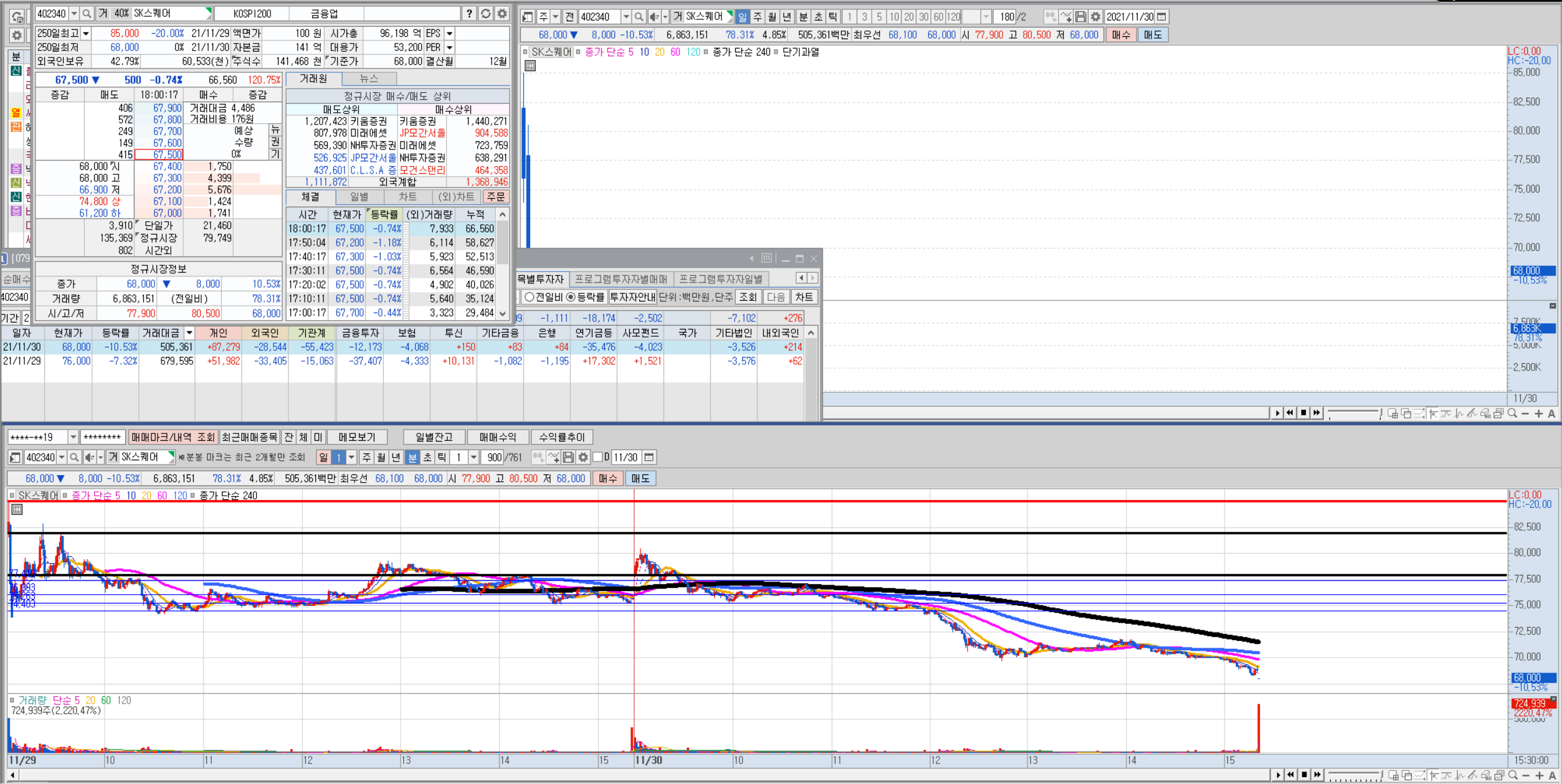Screen dimensions: 1562x784
Task: Save upper chart layout with disk icon
Action: point(1081,17)
